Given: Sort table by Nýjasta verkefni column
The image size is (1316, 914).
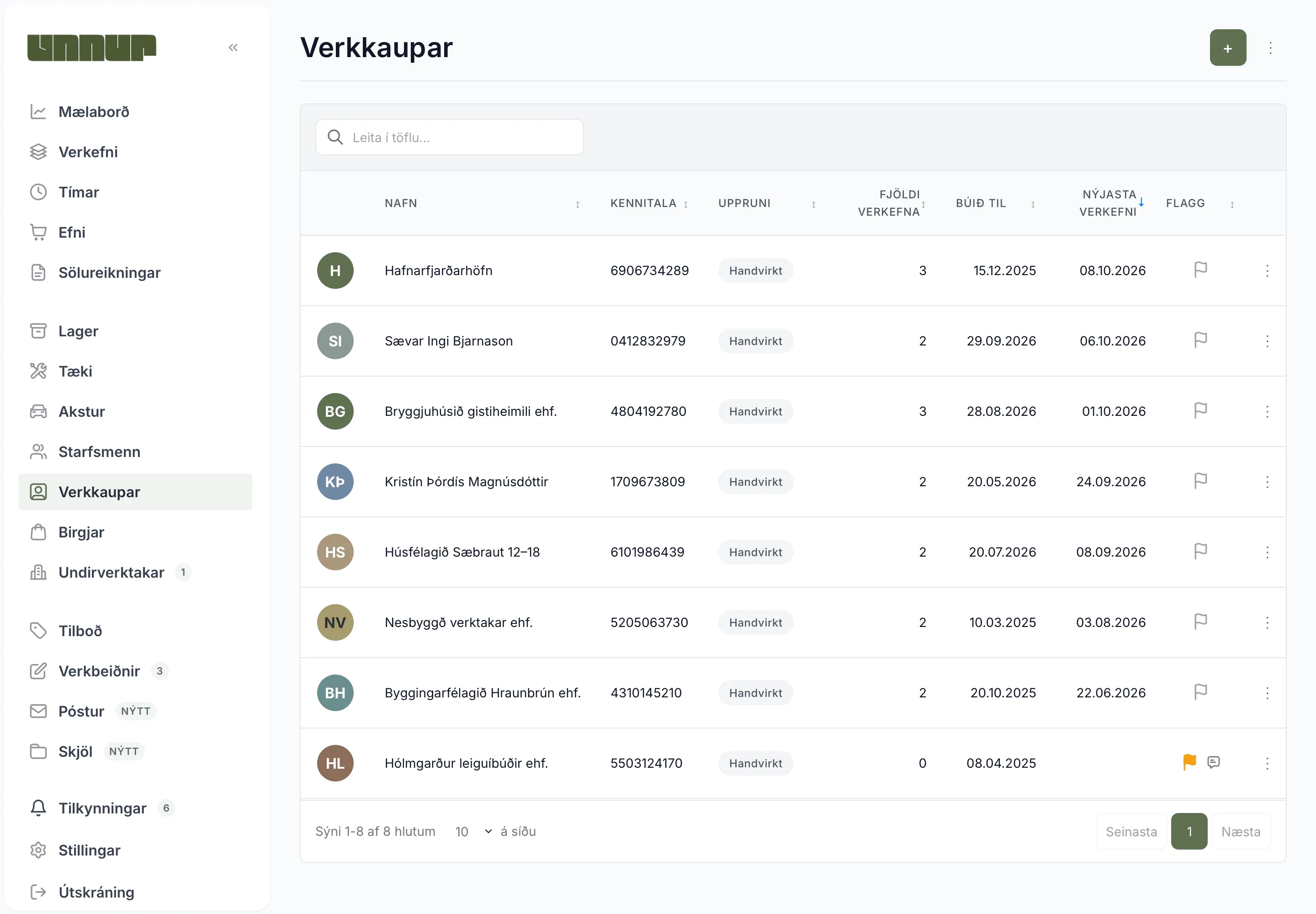Looking at the screenshot, I should [x=1141, y=202].
